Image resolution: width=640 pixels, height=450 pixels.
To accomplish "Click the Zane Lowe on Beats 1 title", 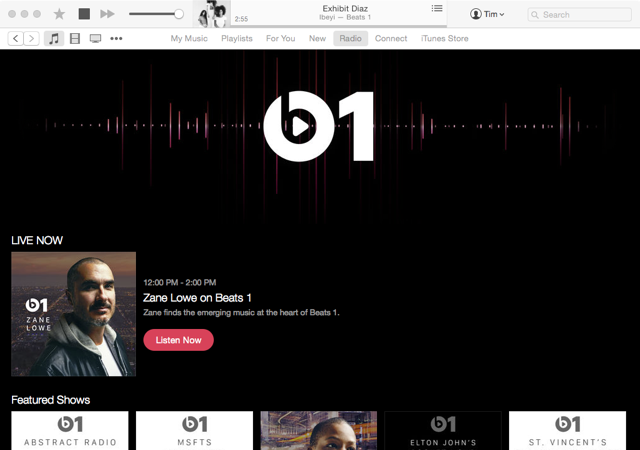I will (x=197, y=298).
